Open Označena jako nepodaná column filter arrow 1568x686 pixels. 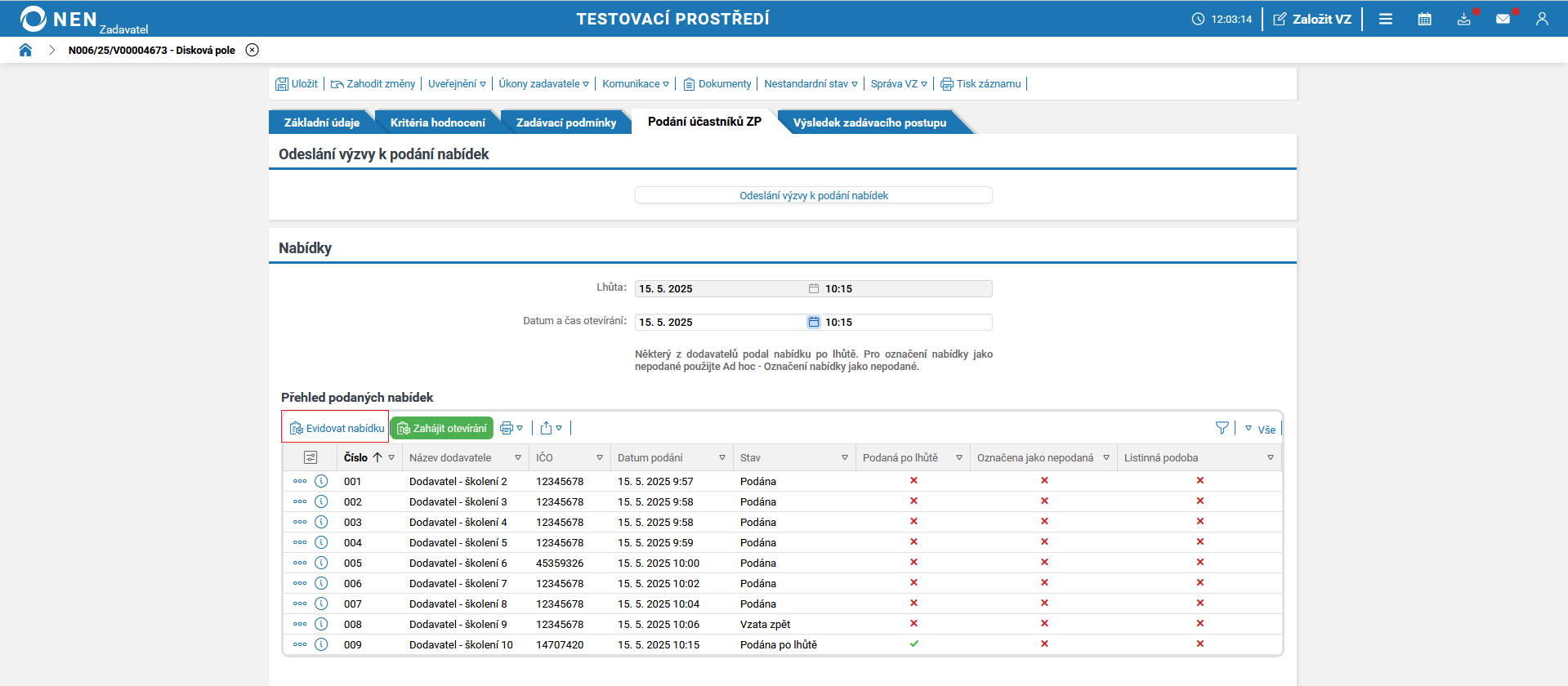point(1106,457)
